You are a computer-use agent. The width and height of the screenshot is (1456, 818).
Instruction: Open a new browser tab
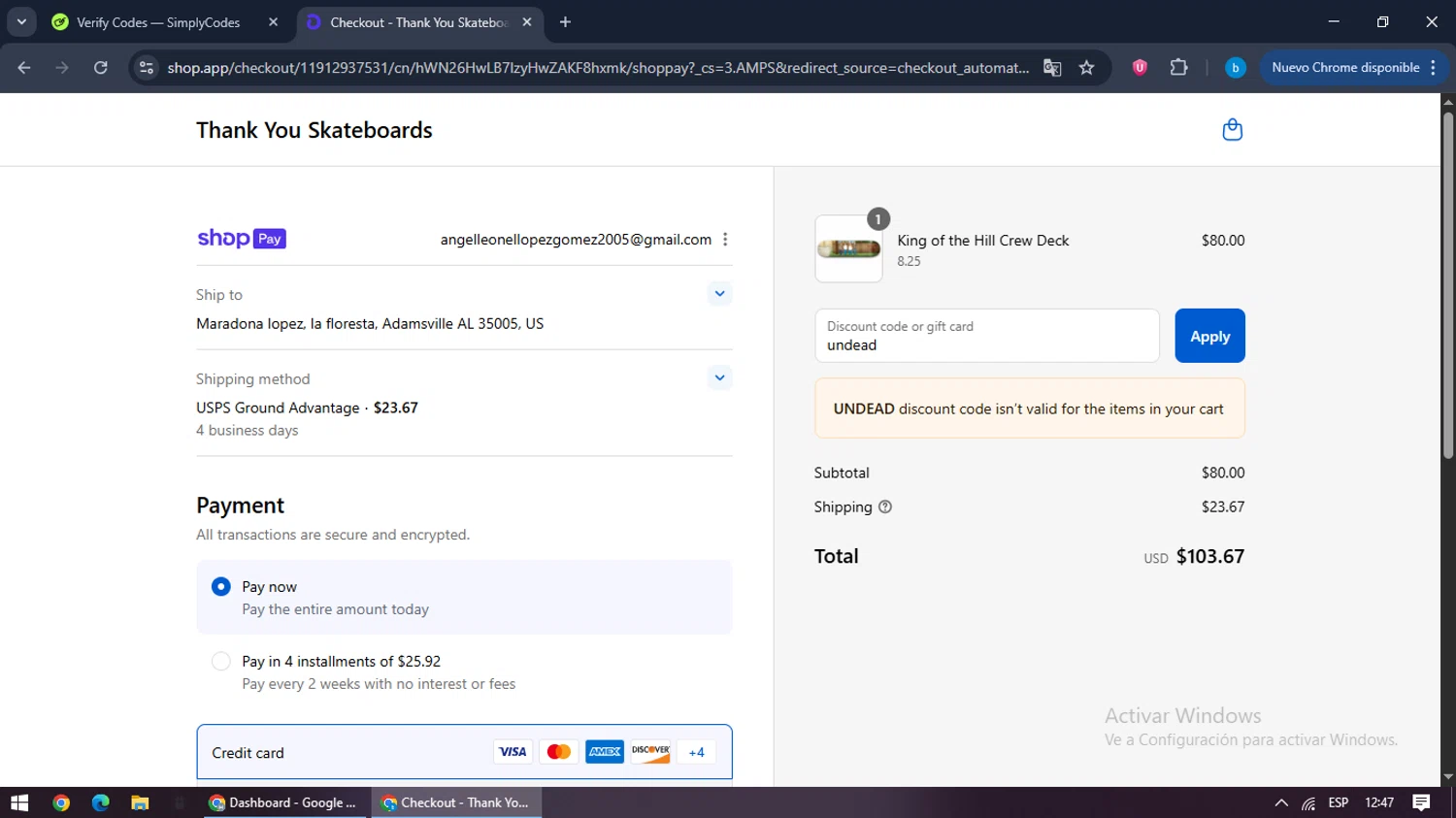(565, 22)
